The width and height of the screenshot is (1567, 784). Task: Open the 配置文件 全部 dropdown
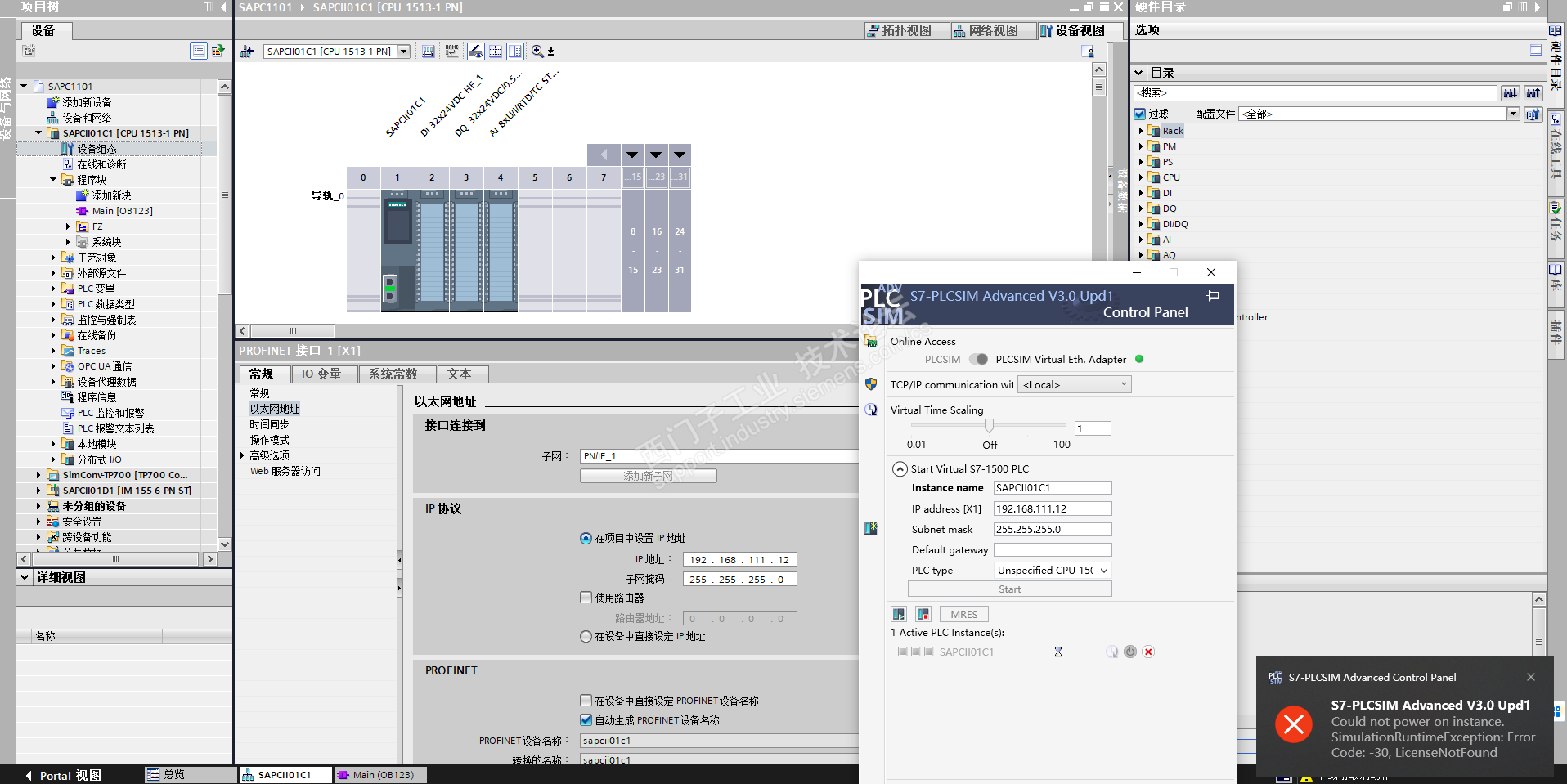(1513, 114)
